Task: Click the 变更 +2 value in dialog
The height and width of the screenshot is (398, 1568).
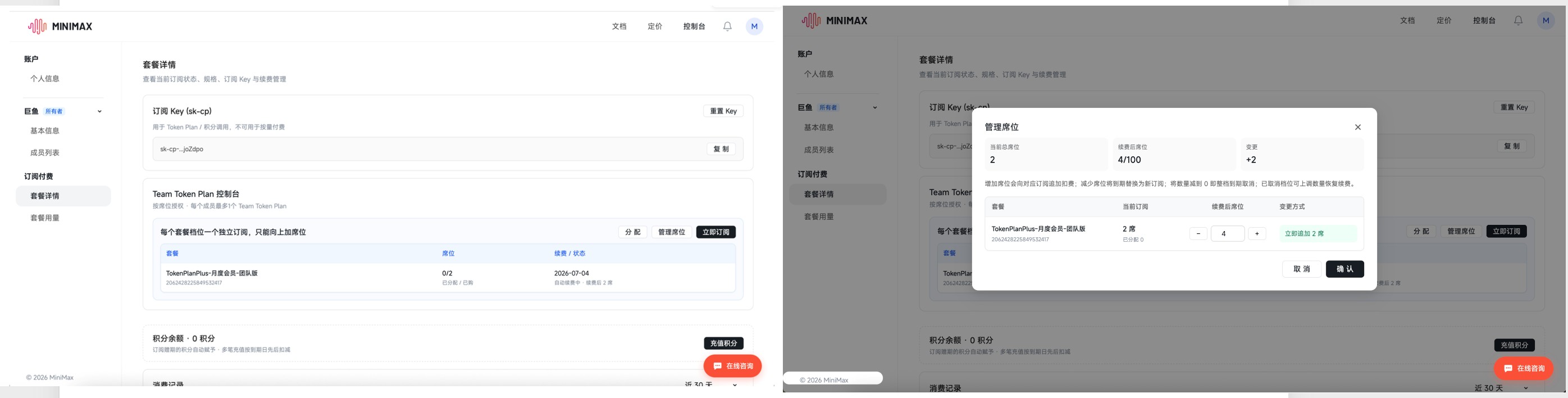Action: (x=1251, y=160)
